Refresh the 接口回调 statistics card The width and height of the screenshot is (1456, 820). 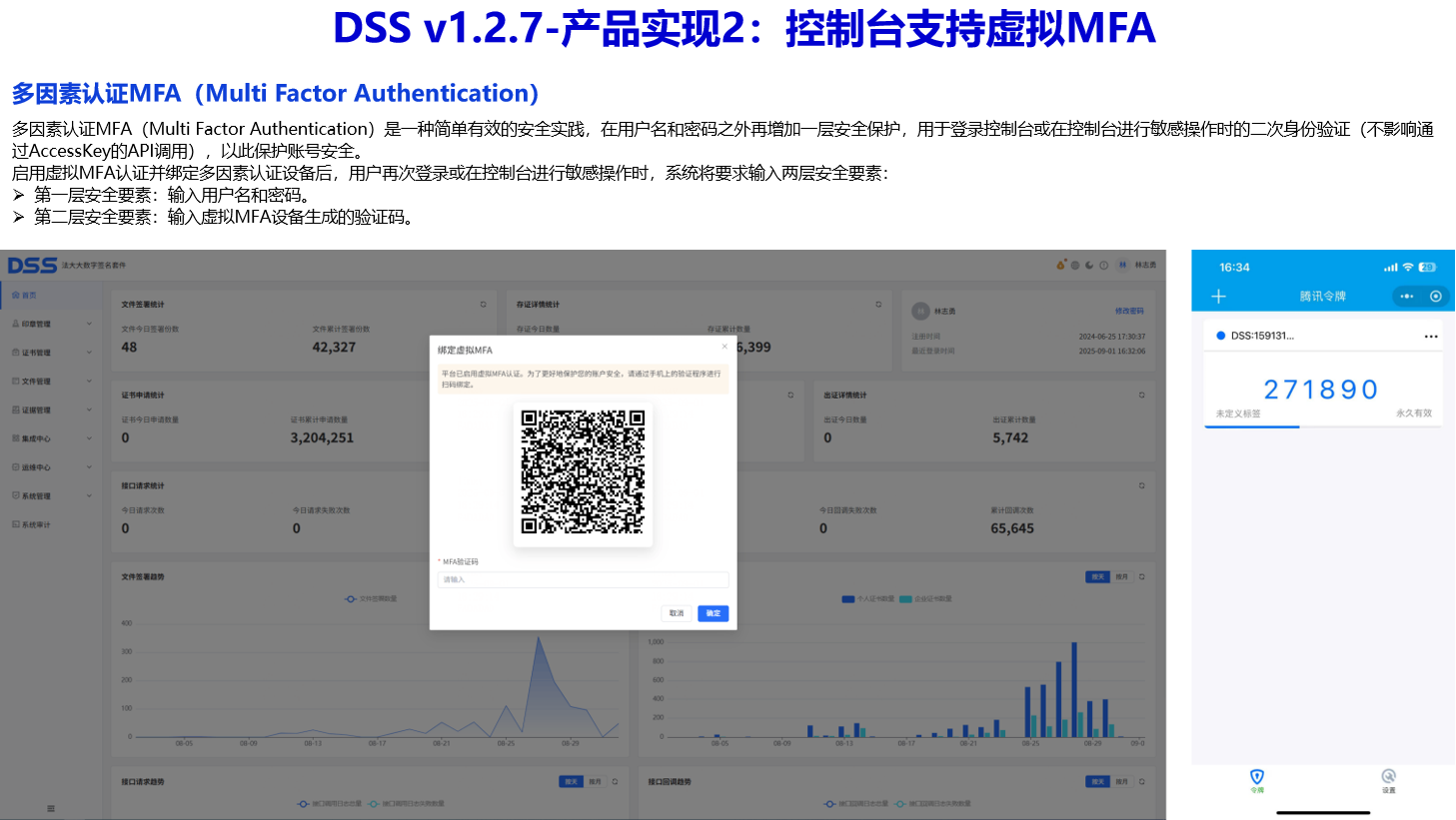1141,486
